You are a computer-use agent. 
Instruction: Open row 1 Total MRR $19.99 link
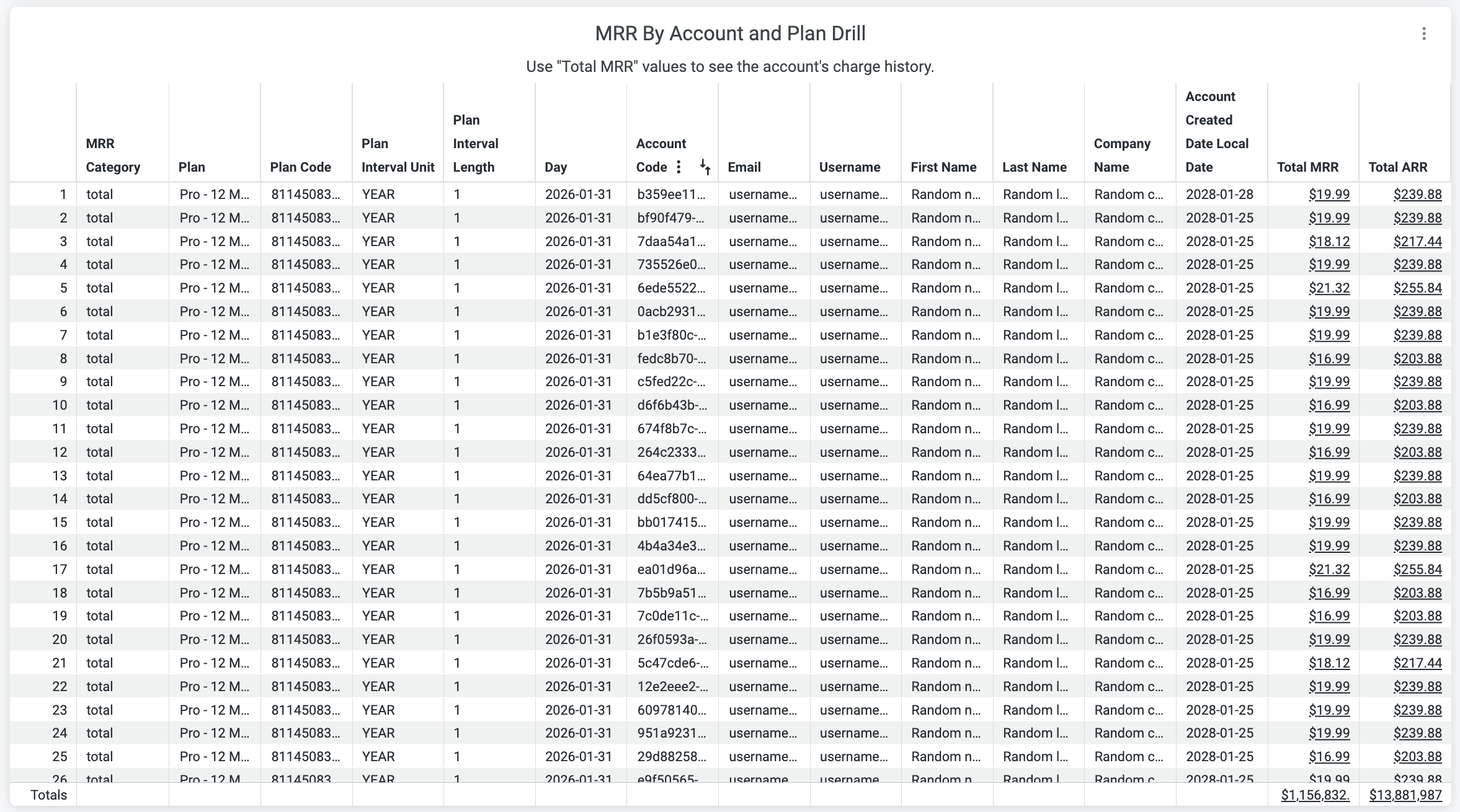pyautogui.click(x=1329, y=195)
